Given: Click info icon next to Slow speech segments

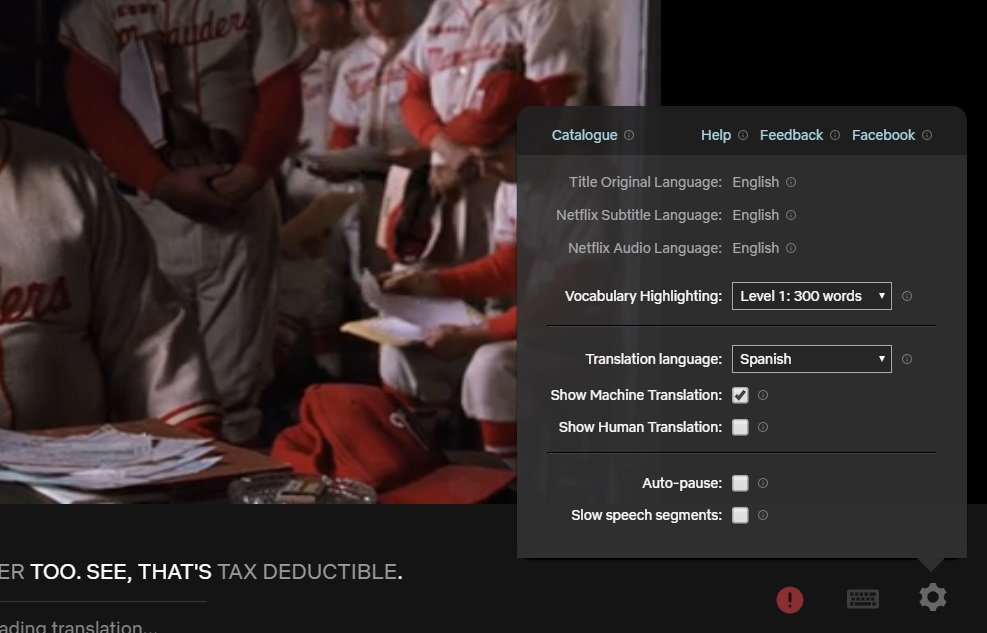Looking at the screenshot, I should 763,516.
